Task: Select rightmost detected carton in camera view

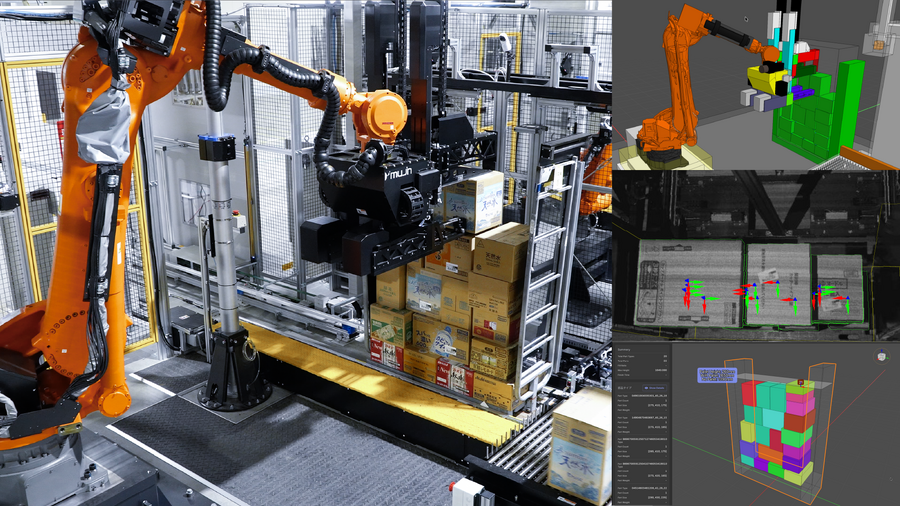Action: click(839, 289)
